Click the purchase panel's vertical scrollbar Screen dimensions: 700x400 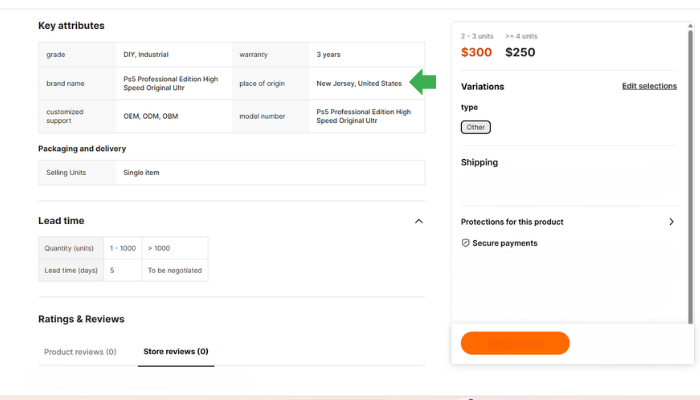click(690, 170)
